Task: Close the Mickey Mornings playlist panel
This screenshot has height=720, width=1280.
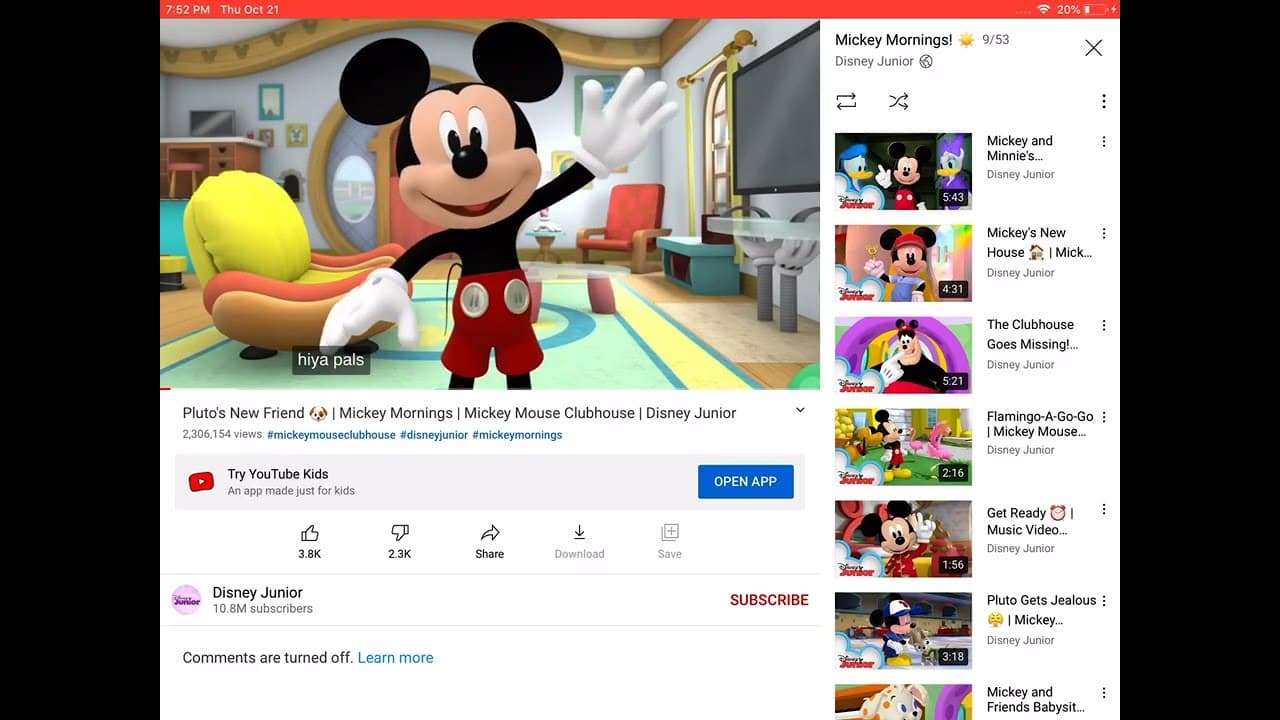Action: point(1094,48)
